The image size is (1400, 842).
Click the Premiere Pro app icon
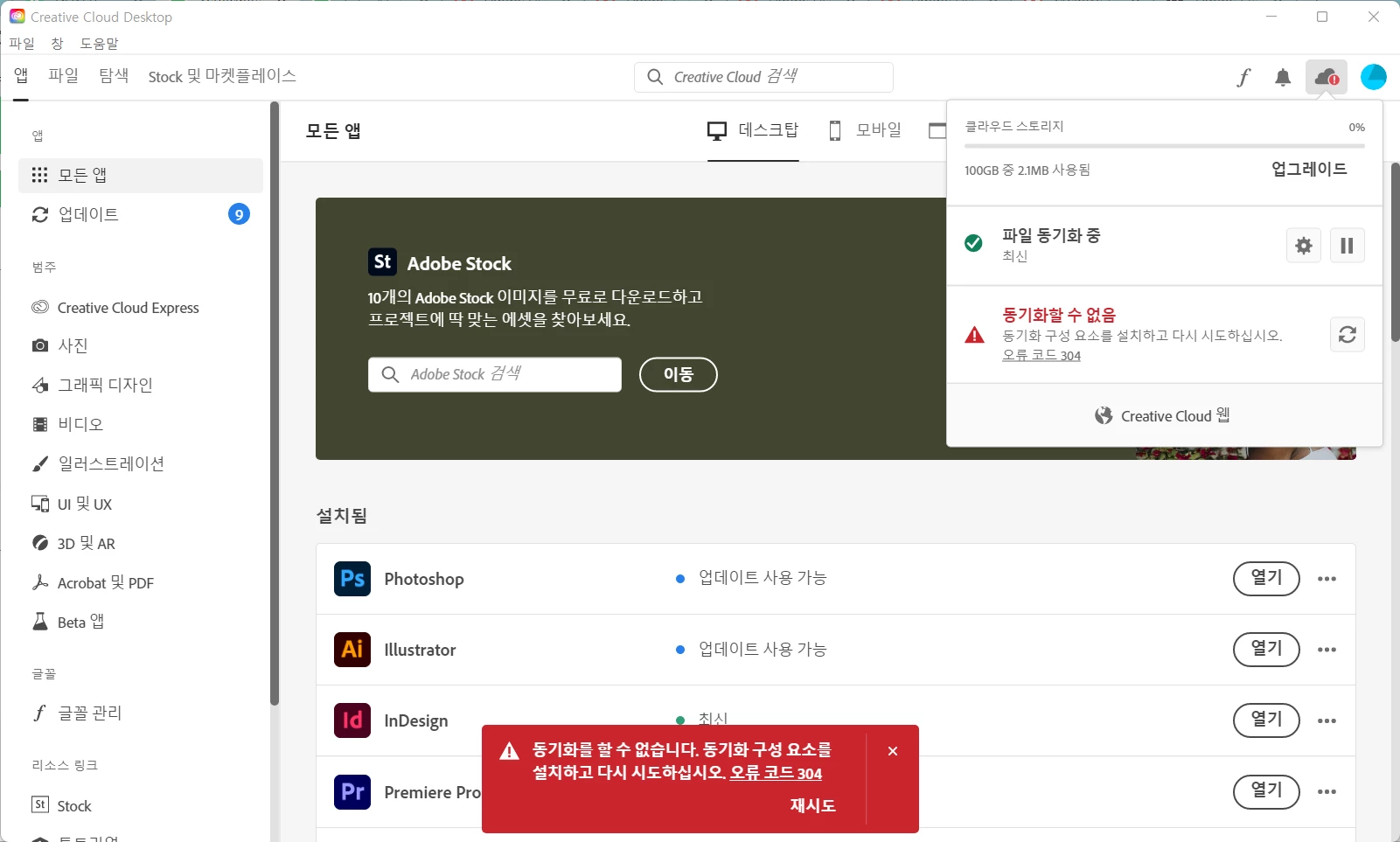[352, 792]
